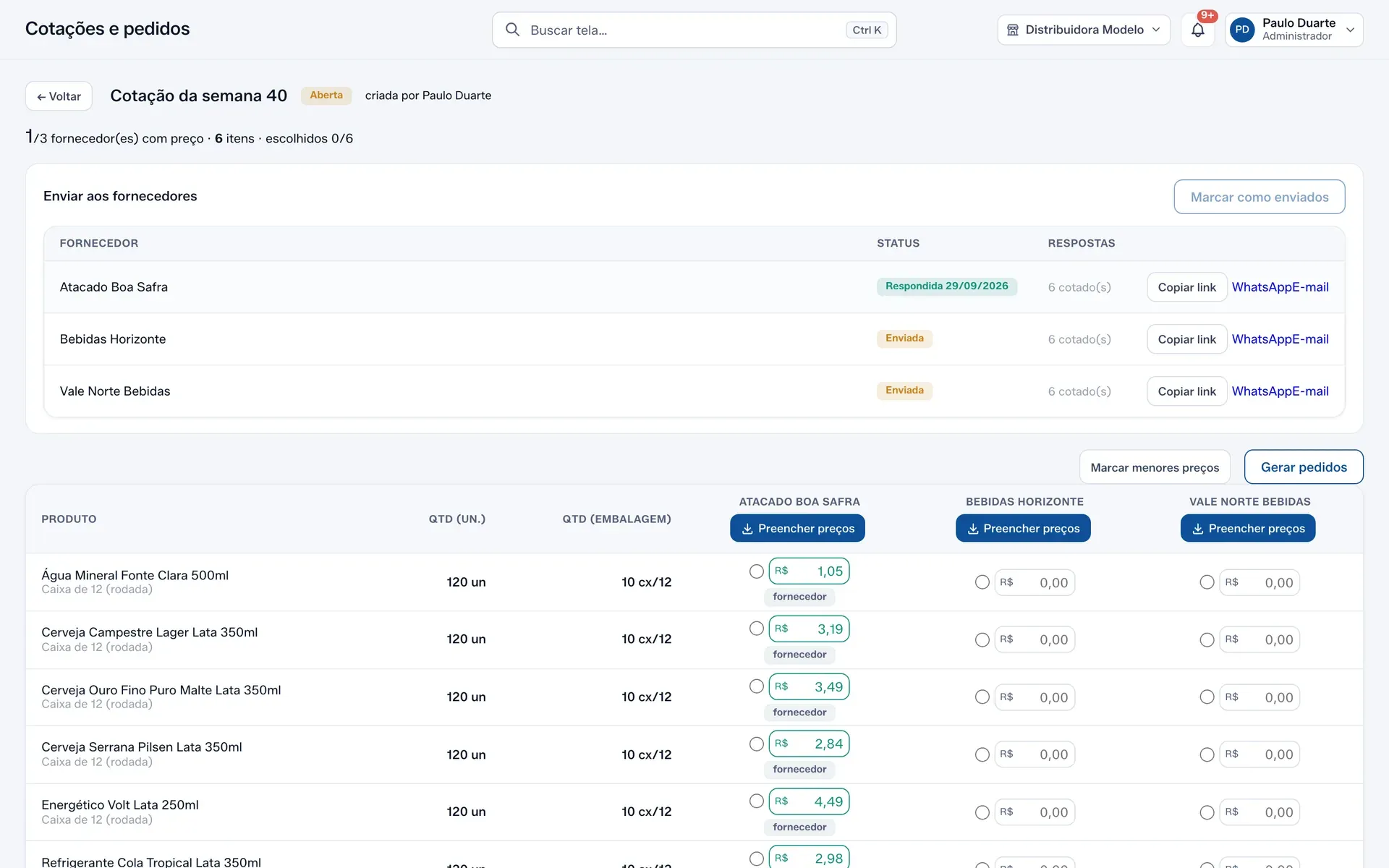Click the PD user avatar

tap(1242, 30)
